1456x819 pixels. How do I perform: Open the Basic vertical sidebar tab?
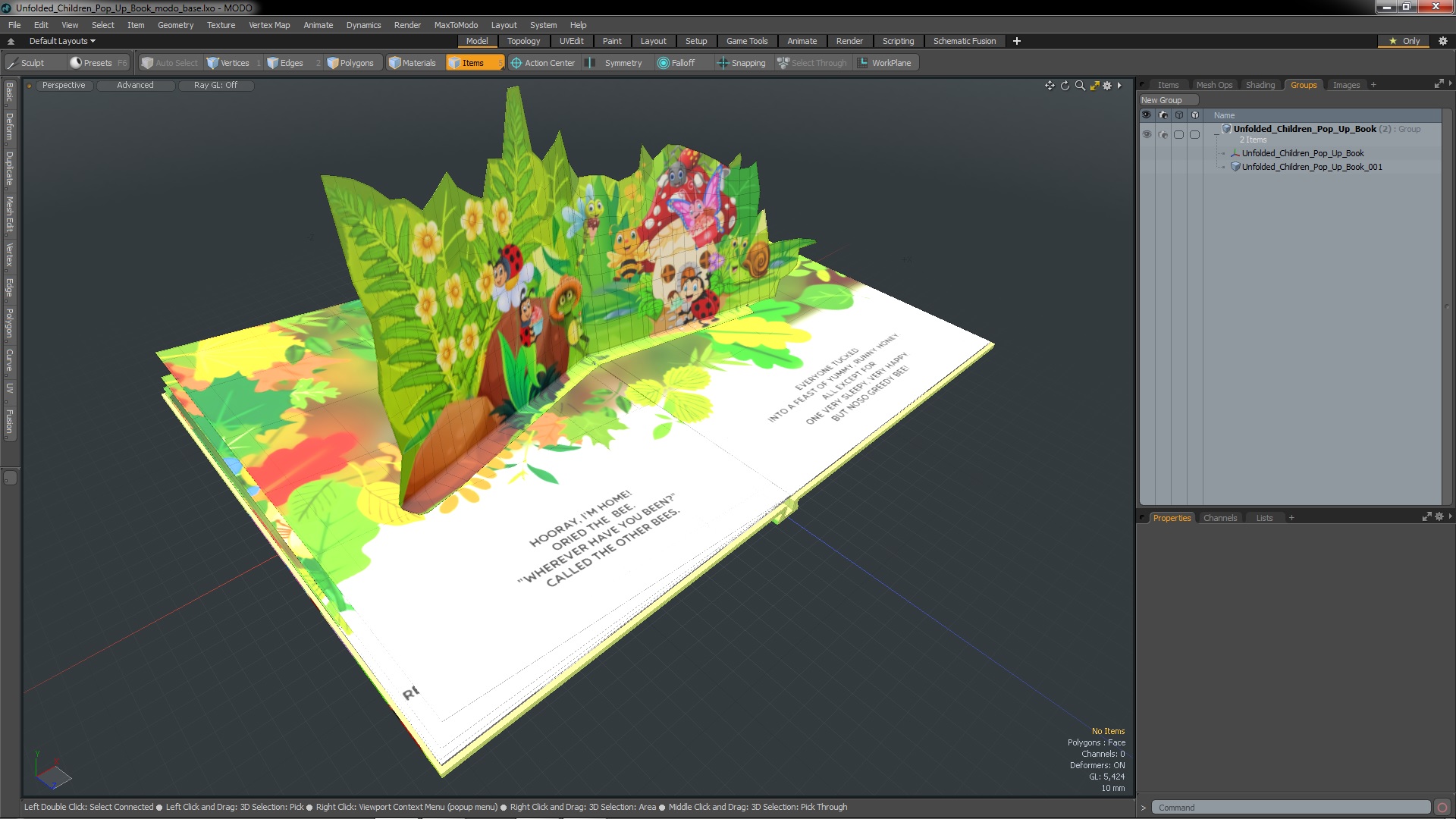pyautogui.click(x=9, y=93)
